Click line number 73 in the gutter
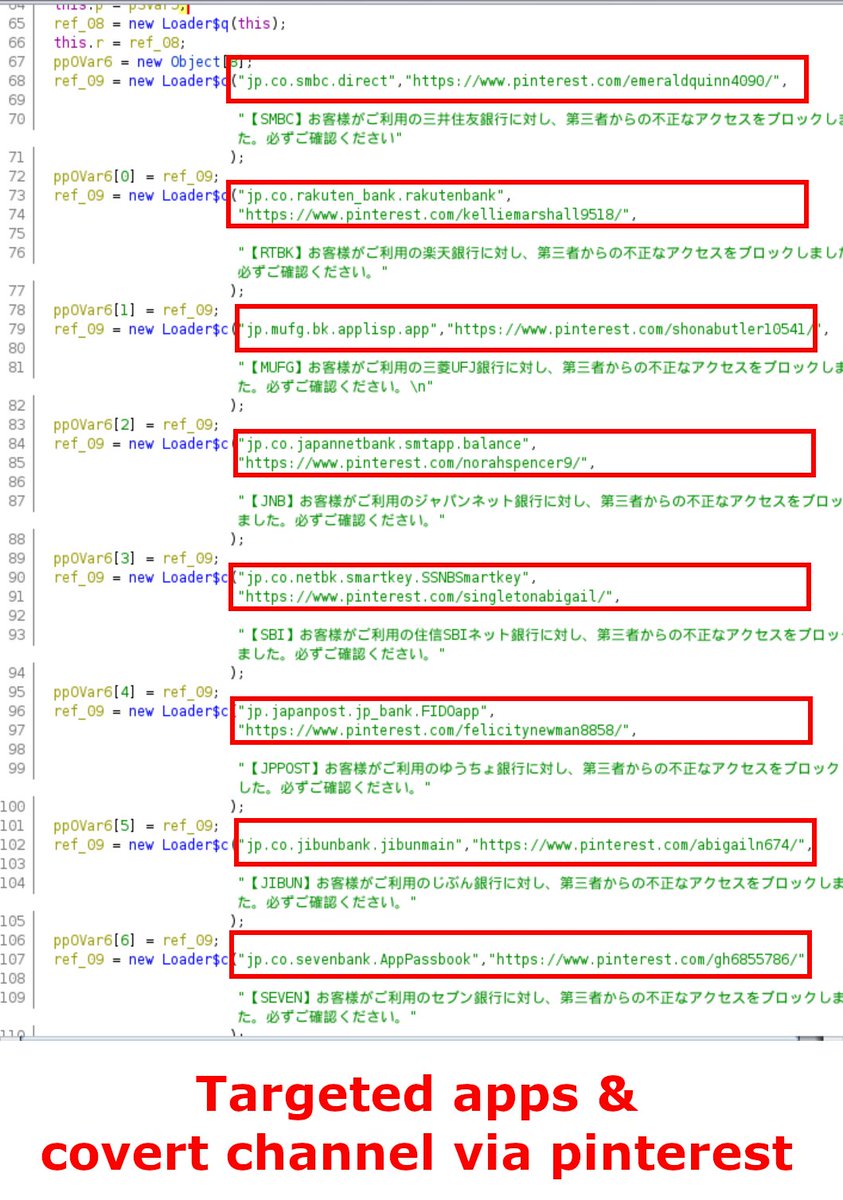Image resolution: width=843 pixels, height=1200 pixels. [16, 195]
